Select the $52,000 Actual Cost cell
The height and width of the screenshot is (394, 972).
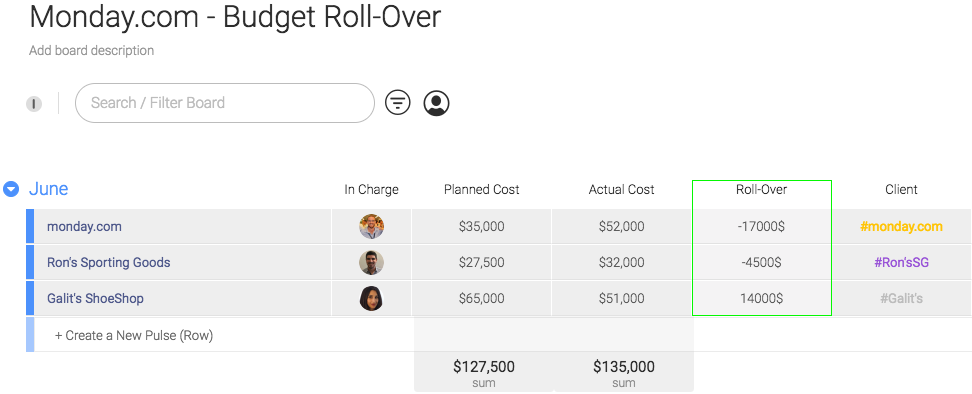tap(622, 227)
